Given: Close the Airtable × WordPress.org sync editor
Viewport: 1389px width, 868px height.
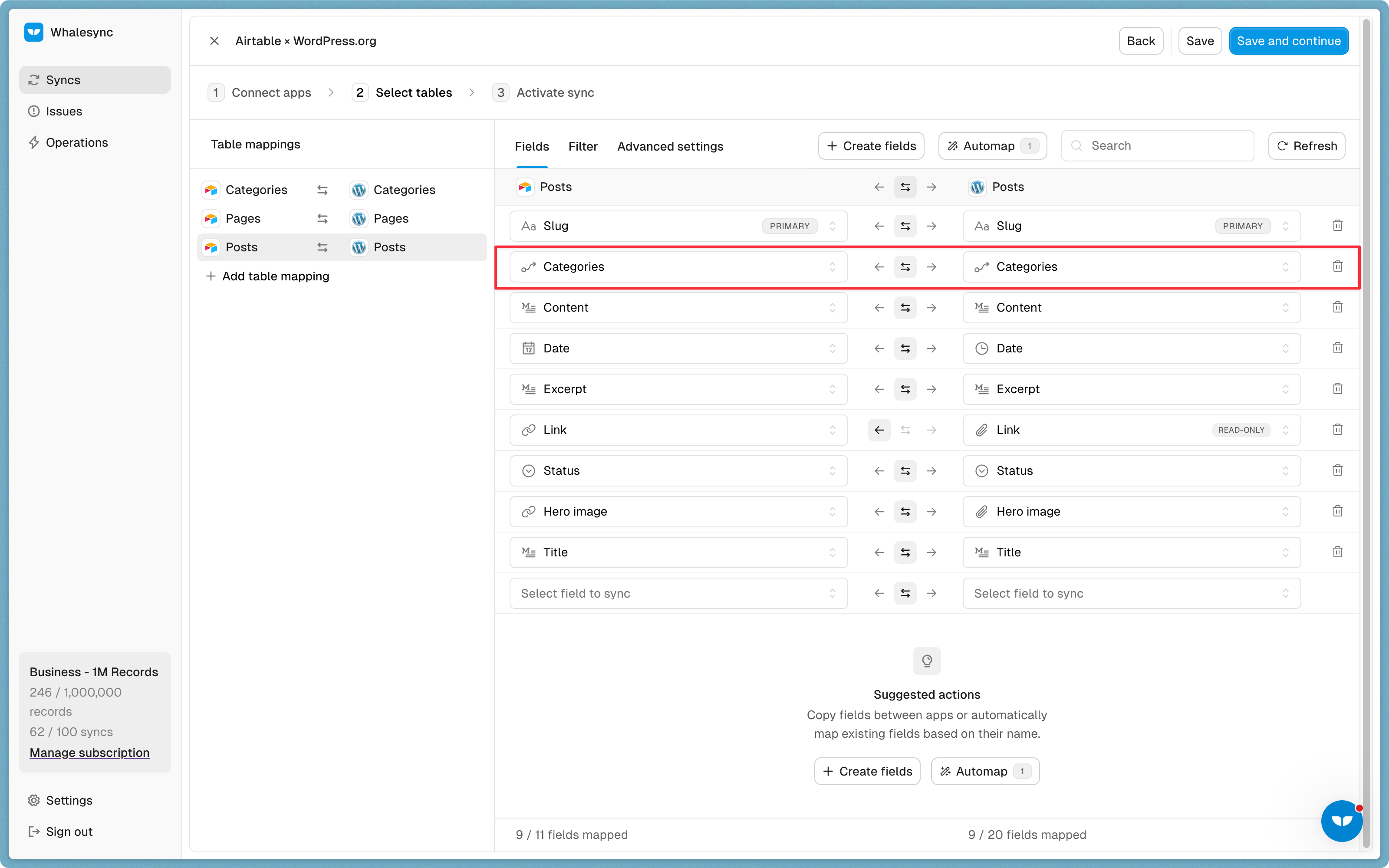Looking at the screenshot, I should [x=214, y=41].
